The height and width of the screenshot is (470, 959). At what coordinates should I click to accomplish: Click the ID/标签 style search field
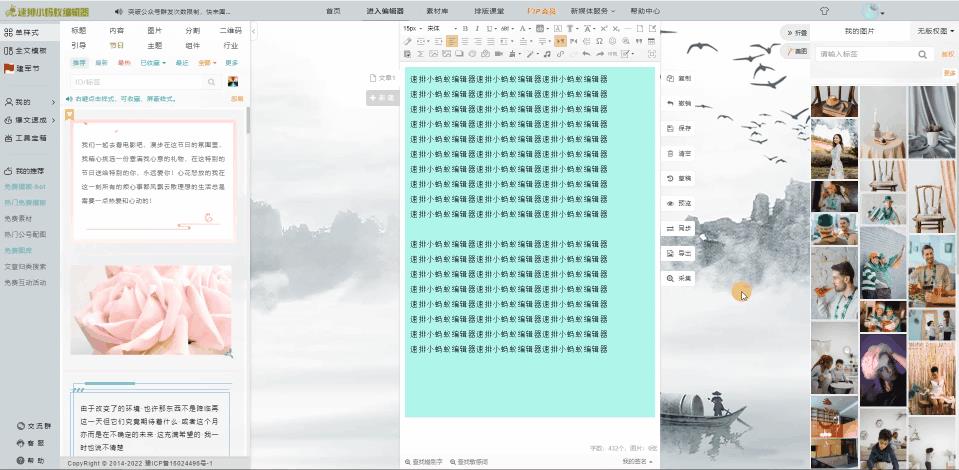click(140, 82)
